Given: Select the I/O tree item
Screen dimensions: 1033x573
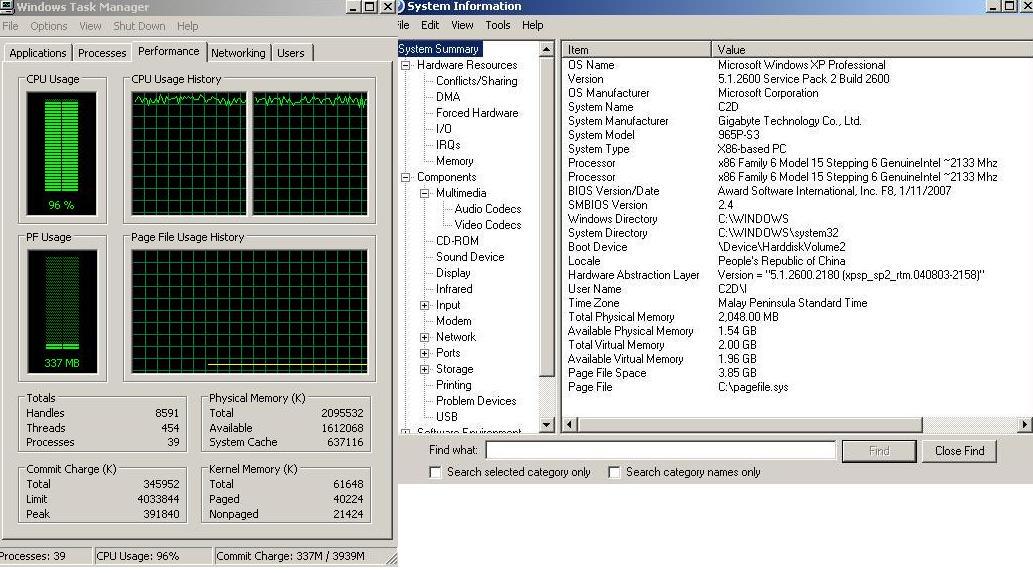Looking at the screenshot, I should (443, 129).
